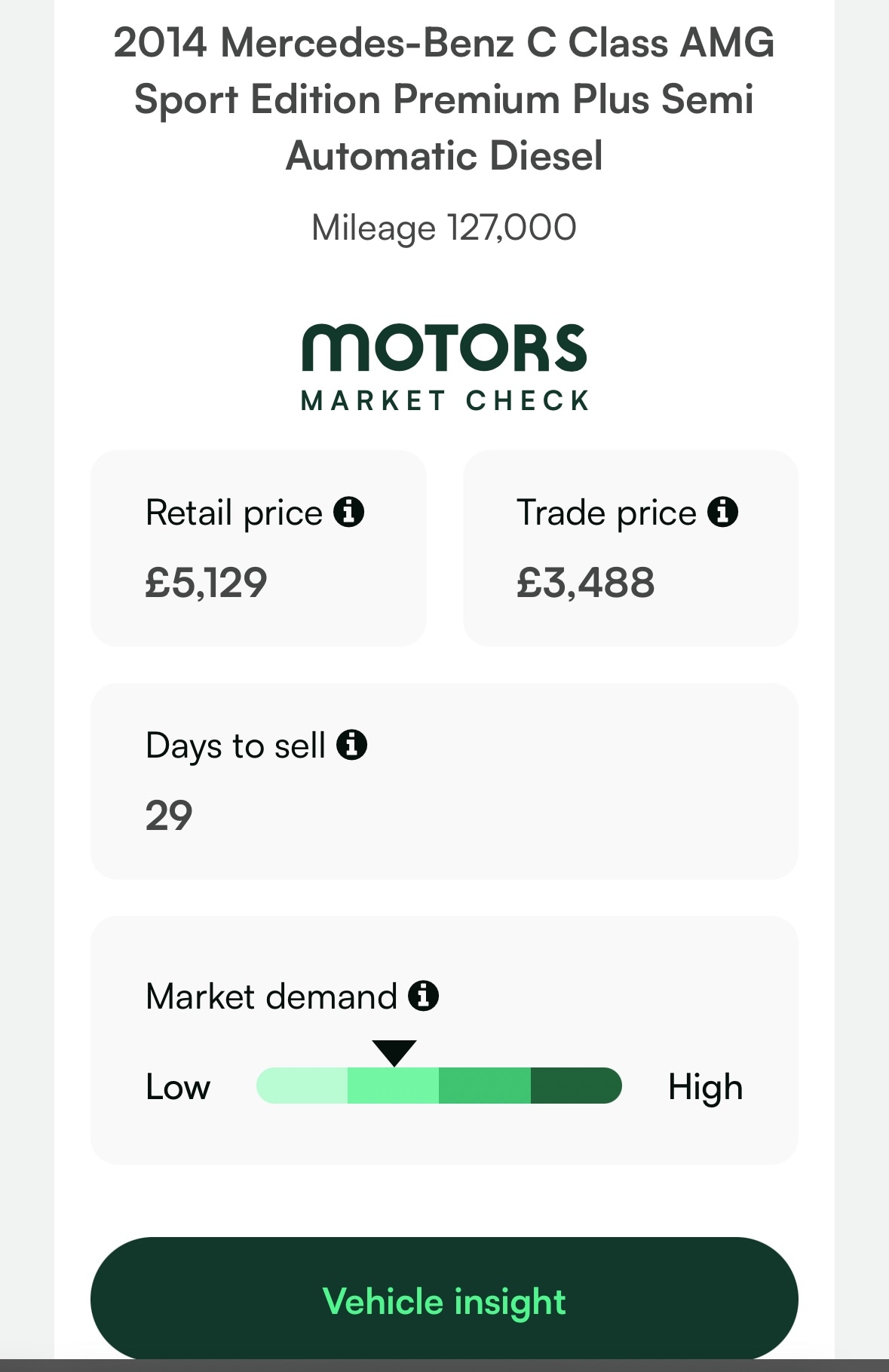
Task: Select the second segment under the demand marker
Action: [393, 1086]
